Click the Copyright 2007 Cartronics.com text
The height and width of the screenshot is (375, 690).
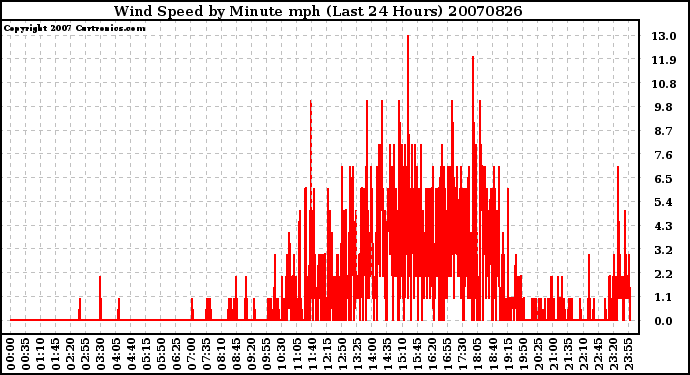[74, 28]
